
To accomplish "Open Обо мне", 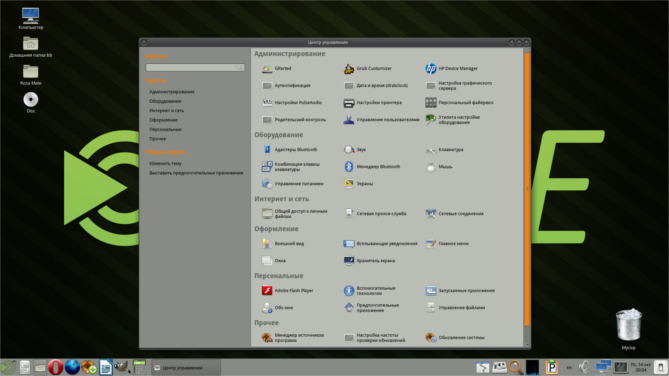I will (277, 307).
